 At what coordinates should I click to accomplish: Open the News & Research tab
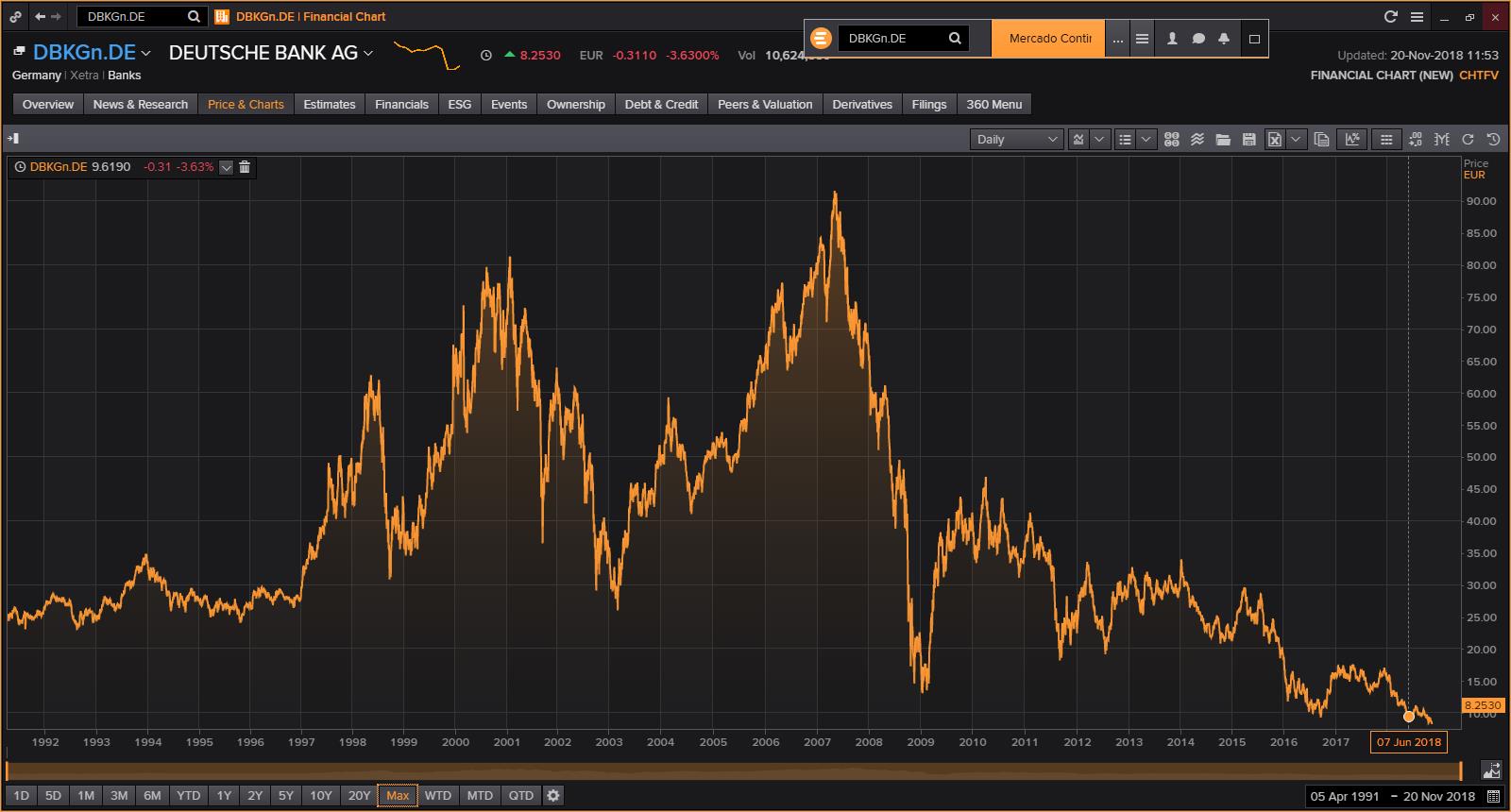point(141,104)
